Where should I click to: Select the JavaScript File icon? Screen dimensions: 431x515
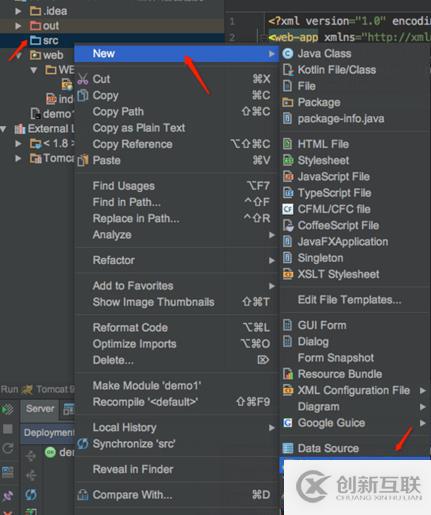288,177
